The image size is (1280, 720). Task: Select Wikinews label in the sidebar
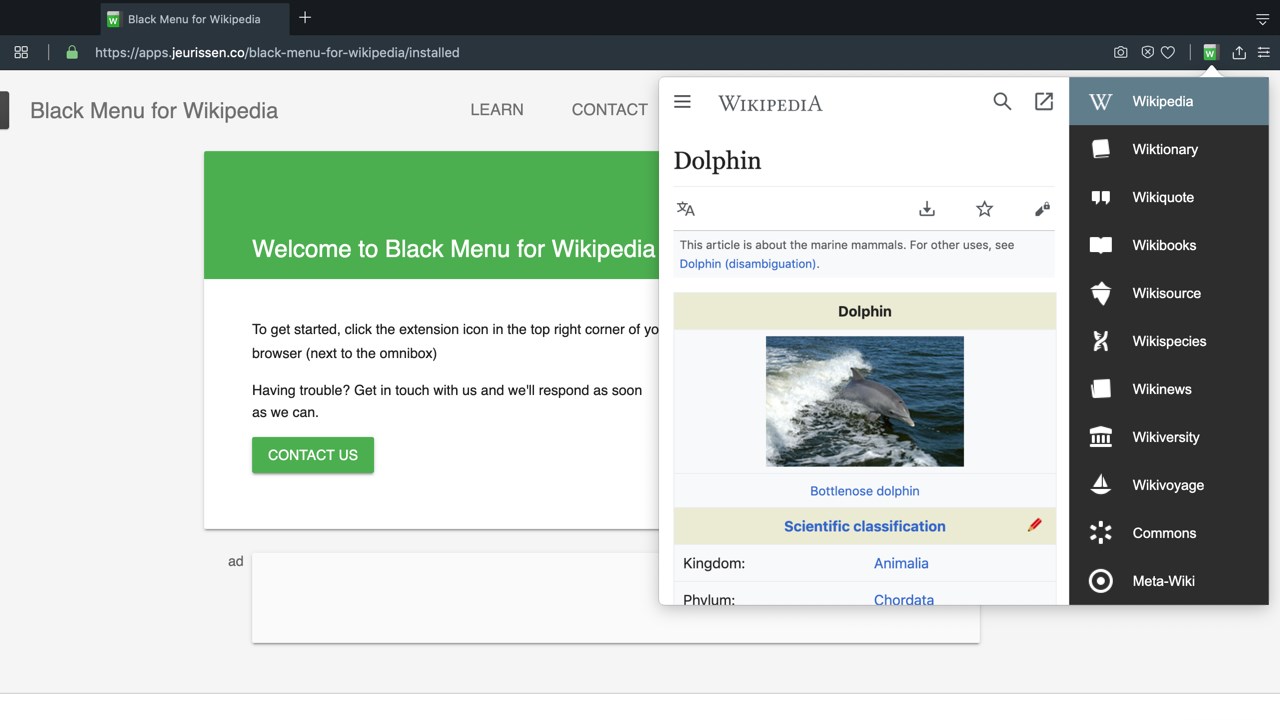click(1162, 389)
